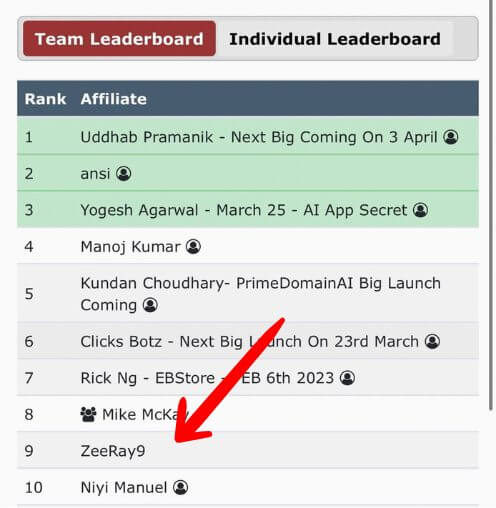Select the ZeeRay9 affiliate entry
496x508 pixels.
coord(113,451)
